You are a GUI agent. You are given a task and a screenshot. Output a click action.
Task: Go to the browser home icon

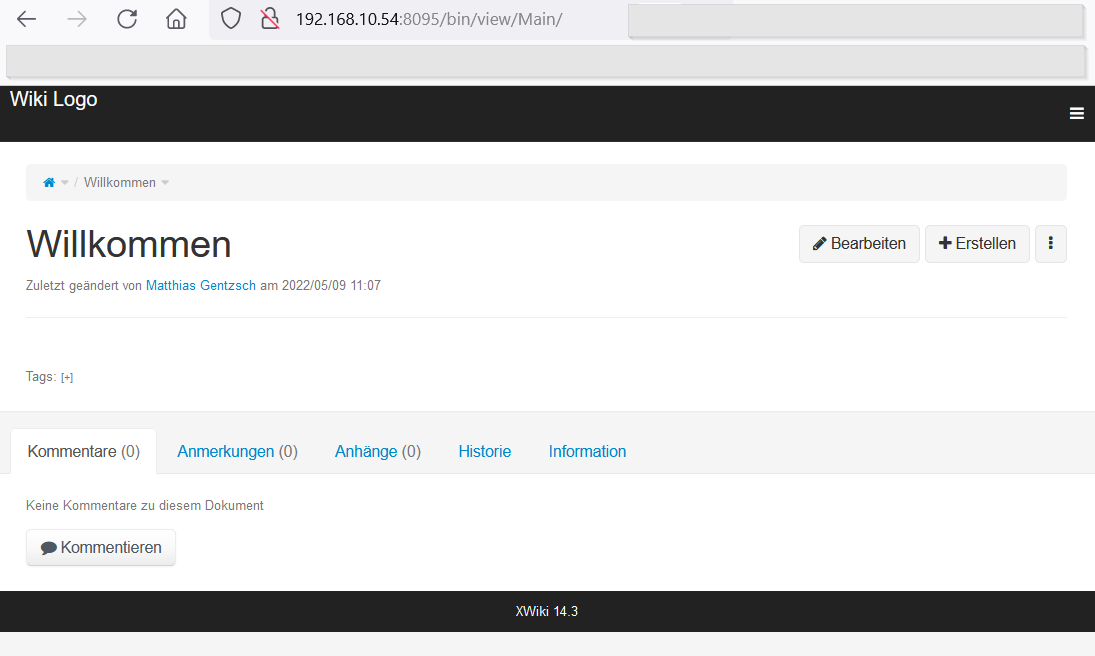pyautogui.click(x=176, y=19)
